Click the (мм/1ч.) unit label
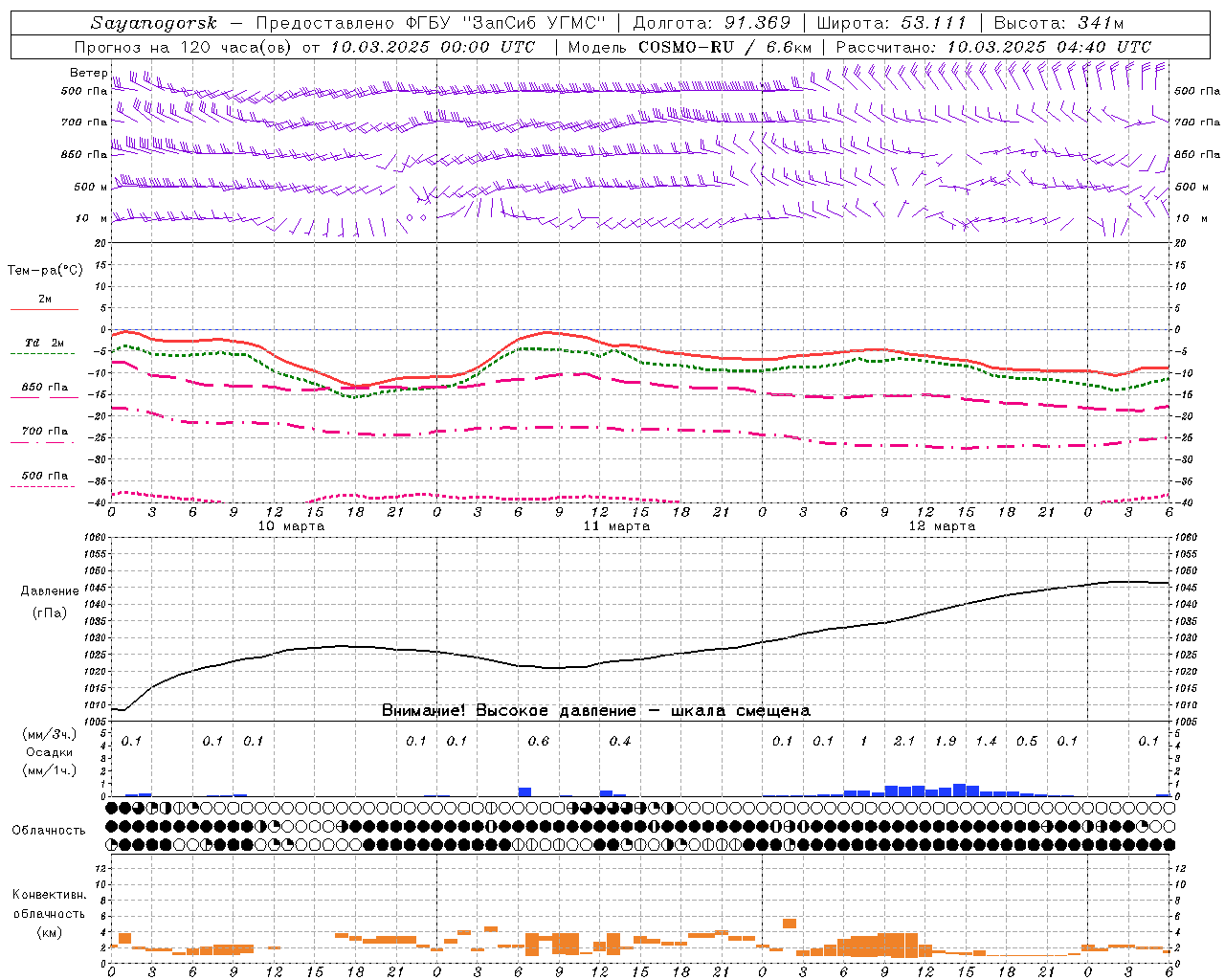Screen dimensions: 1225x980 click(x=49, y=770)
